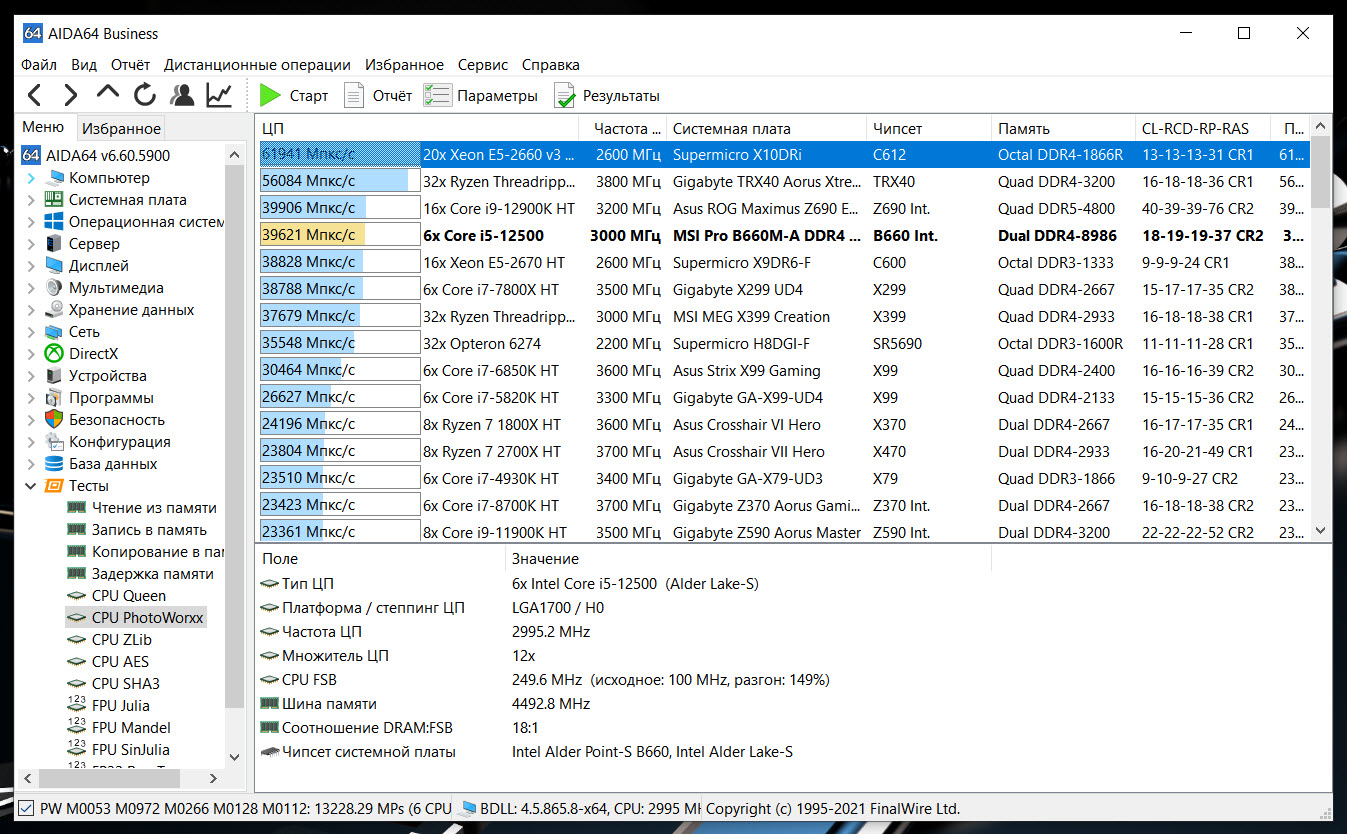The image size is (1347, 834).
Task: Select the Дисплей tree icon
Action: pyautogui.click(x=54, y=266)
